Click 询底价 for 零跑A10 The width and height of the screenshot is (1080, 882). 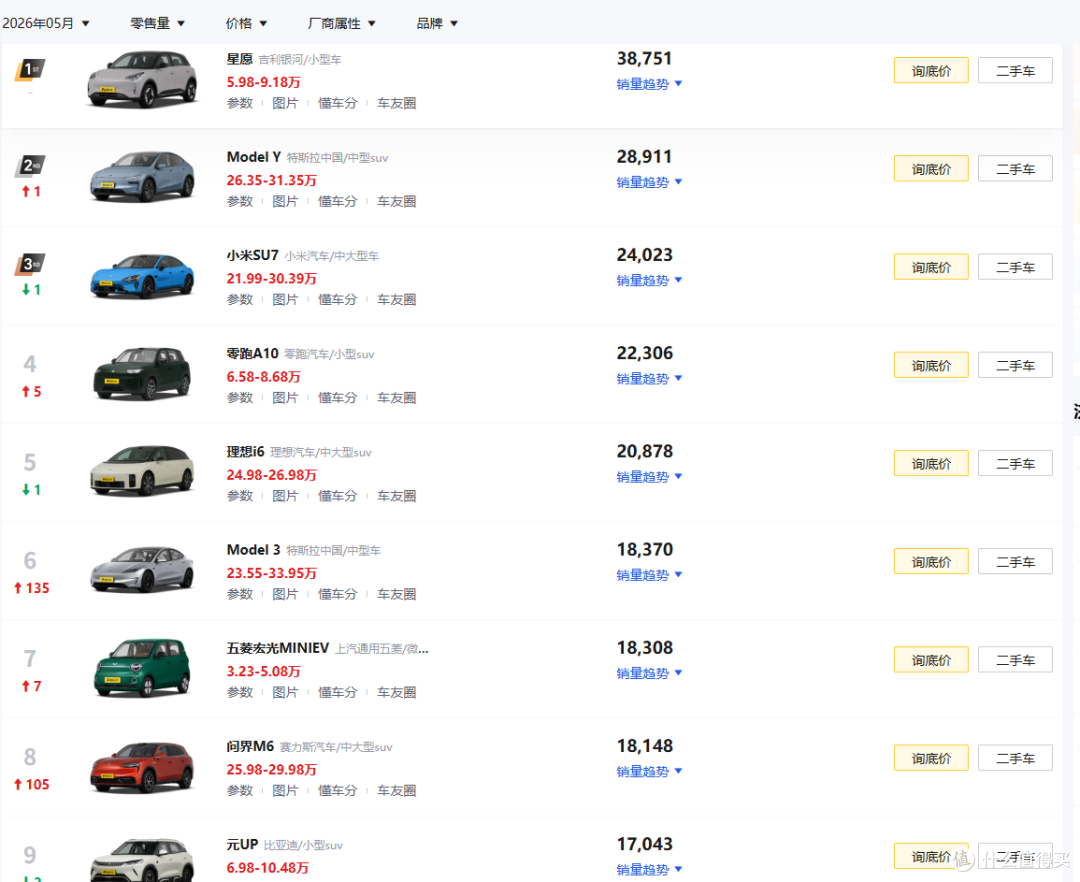[931, 366]
